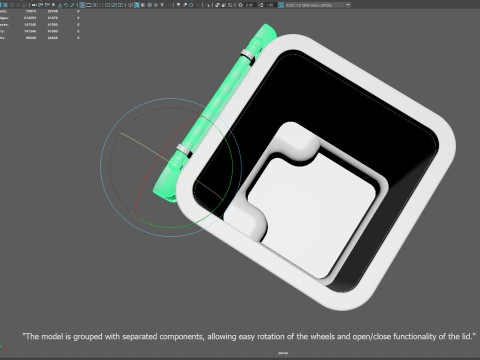Toggle the safe action guide

114,5
